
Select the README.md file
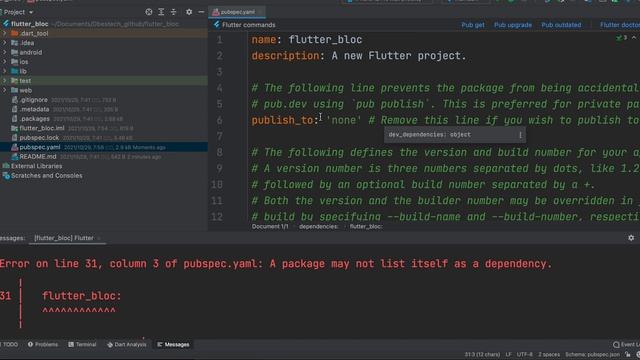pyautogui.click(x=38, y=157)
